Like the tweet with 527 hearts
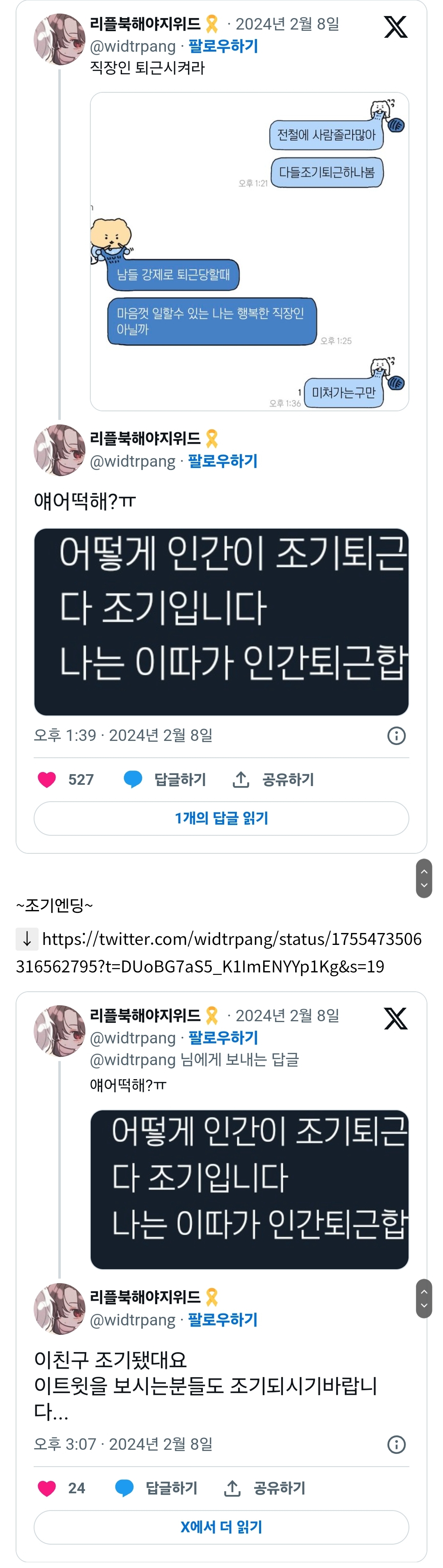 pyautogui.click(x=47, y=780)
